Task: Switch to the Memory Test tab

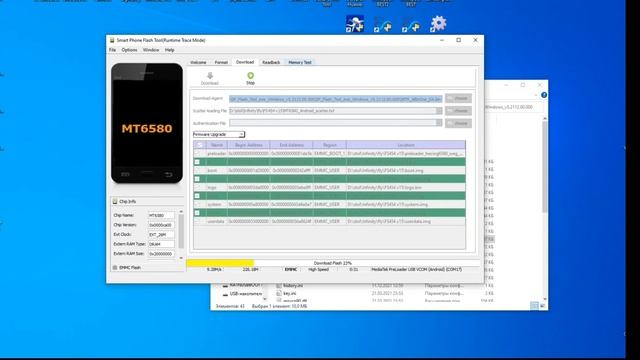Action: click(300, 62)
